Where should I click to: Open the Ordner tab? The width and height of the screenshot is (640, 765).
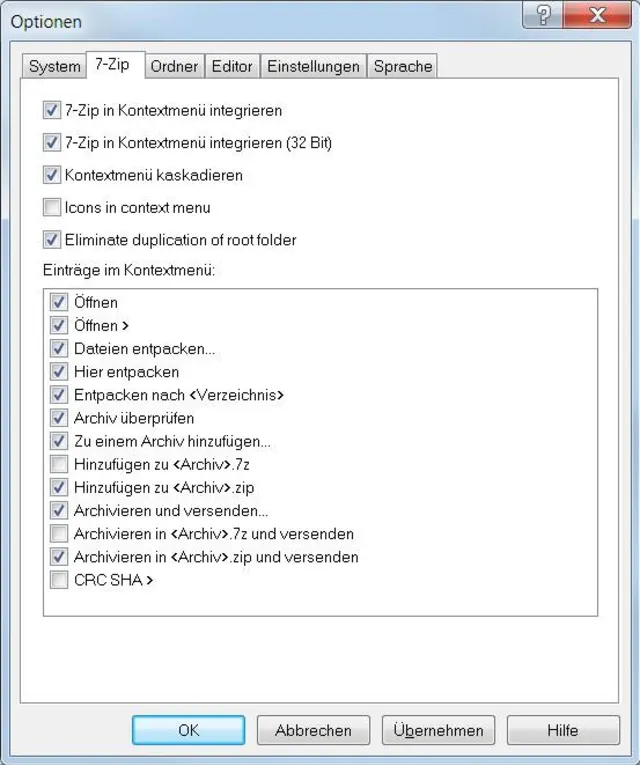(x=174, y=66)
